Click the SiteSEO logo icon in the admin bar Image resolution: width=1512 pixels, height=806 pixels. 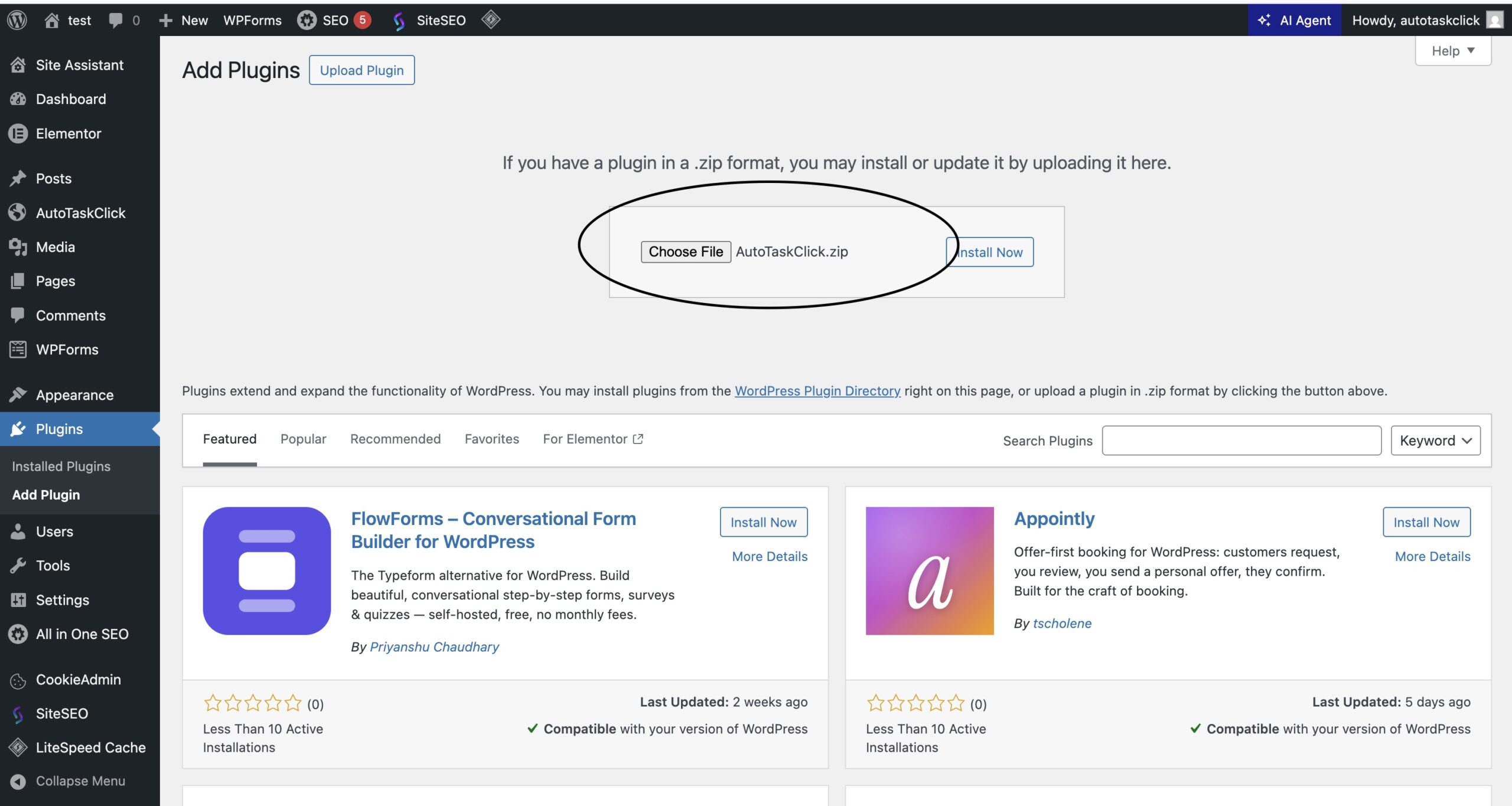tap(399, 21)
